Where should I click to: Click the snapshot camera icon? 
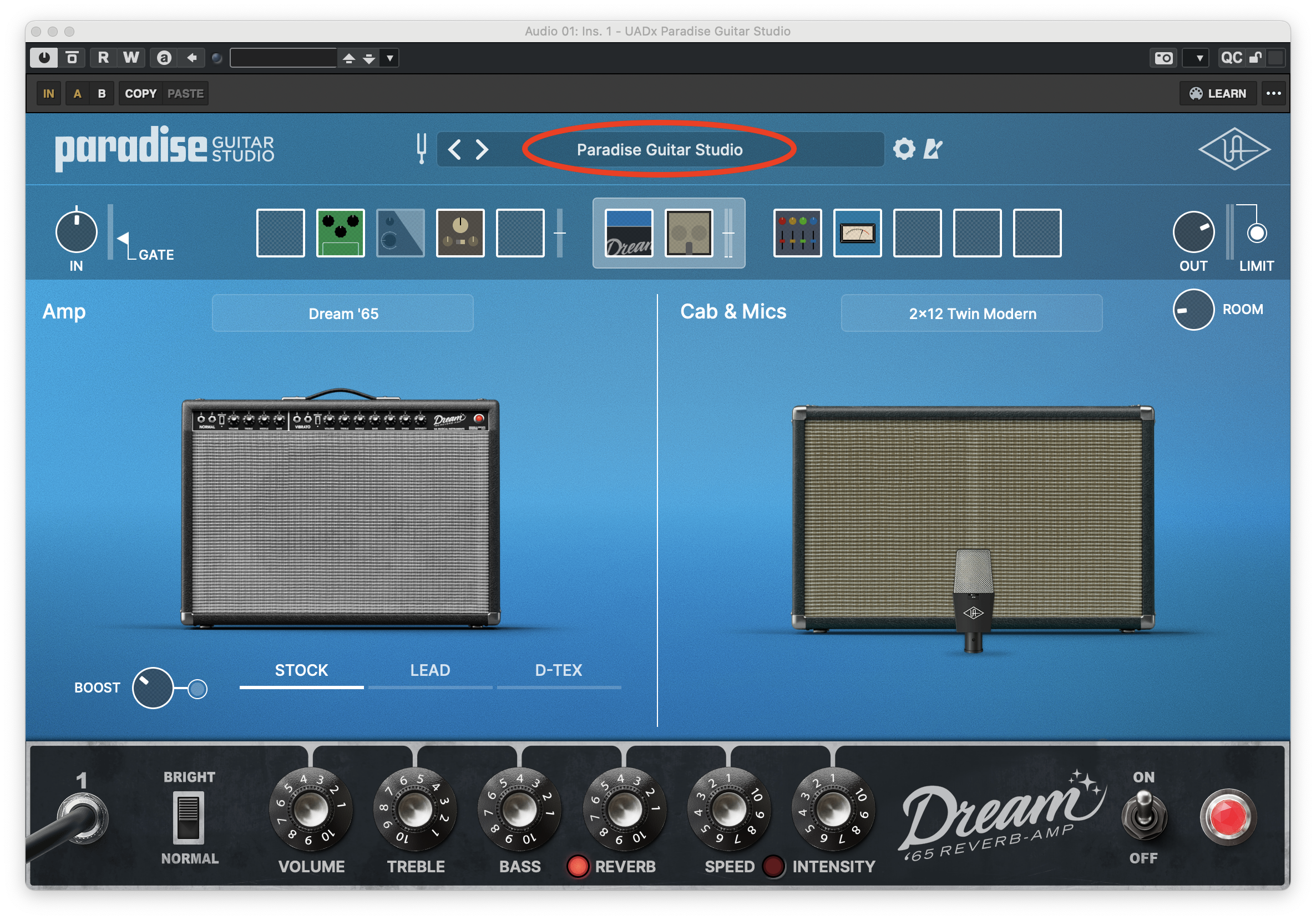(x=1163, y=58)
